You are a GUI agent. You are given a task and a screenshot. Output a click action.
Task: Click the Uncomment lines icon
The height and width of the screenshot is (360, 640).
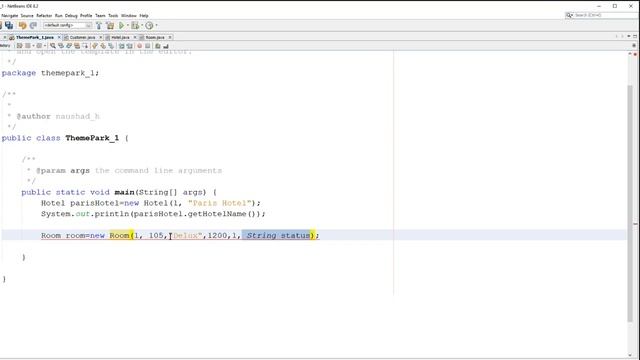click(166, 46)
